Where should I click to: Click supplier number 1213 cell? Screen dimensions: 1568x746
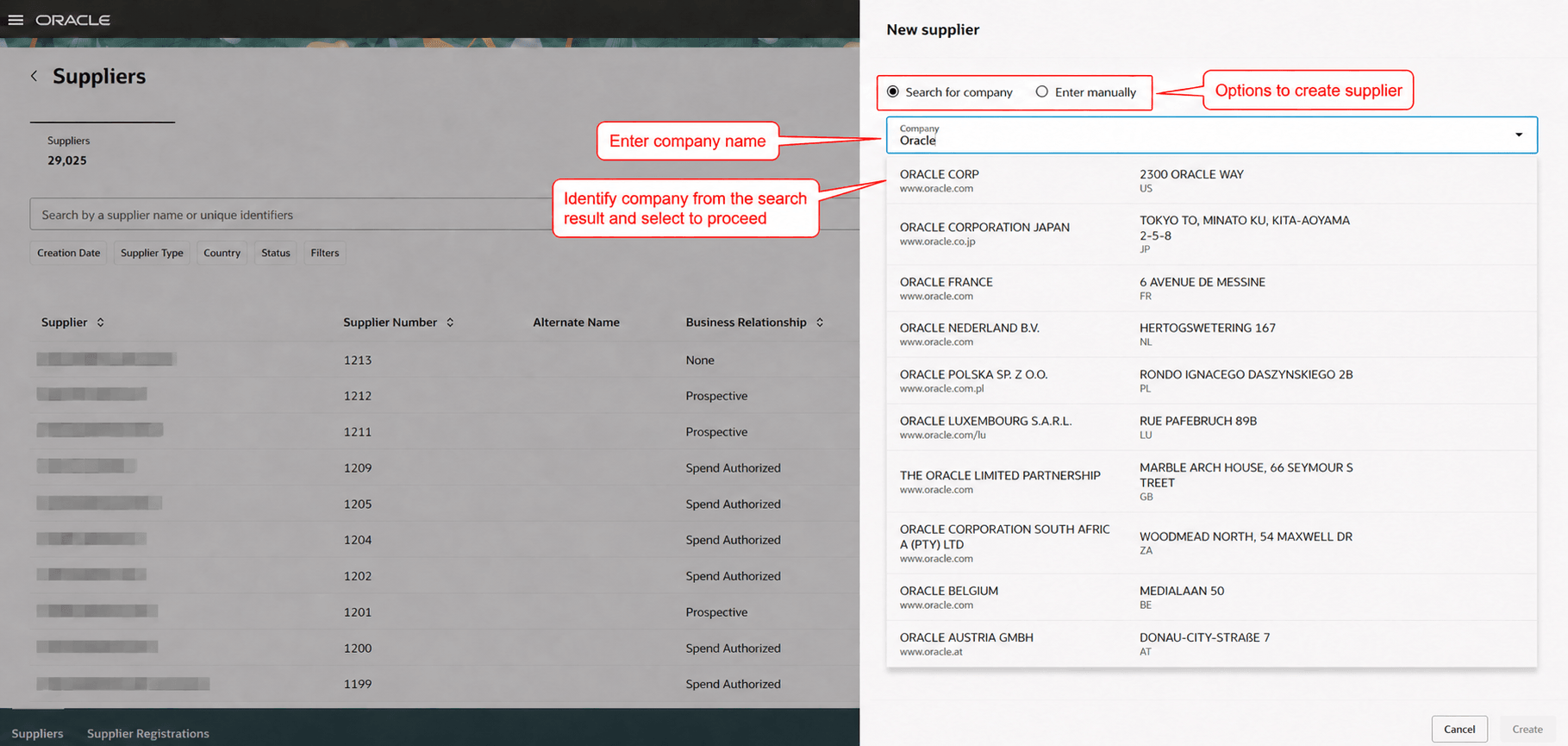[x=358, y=360]
